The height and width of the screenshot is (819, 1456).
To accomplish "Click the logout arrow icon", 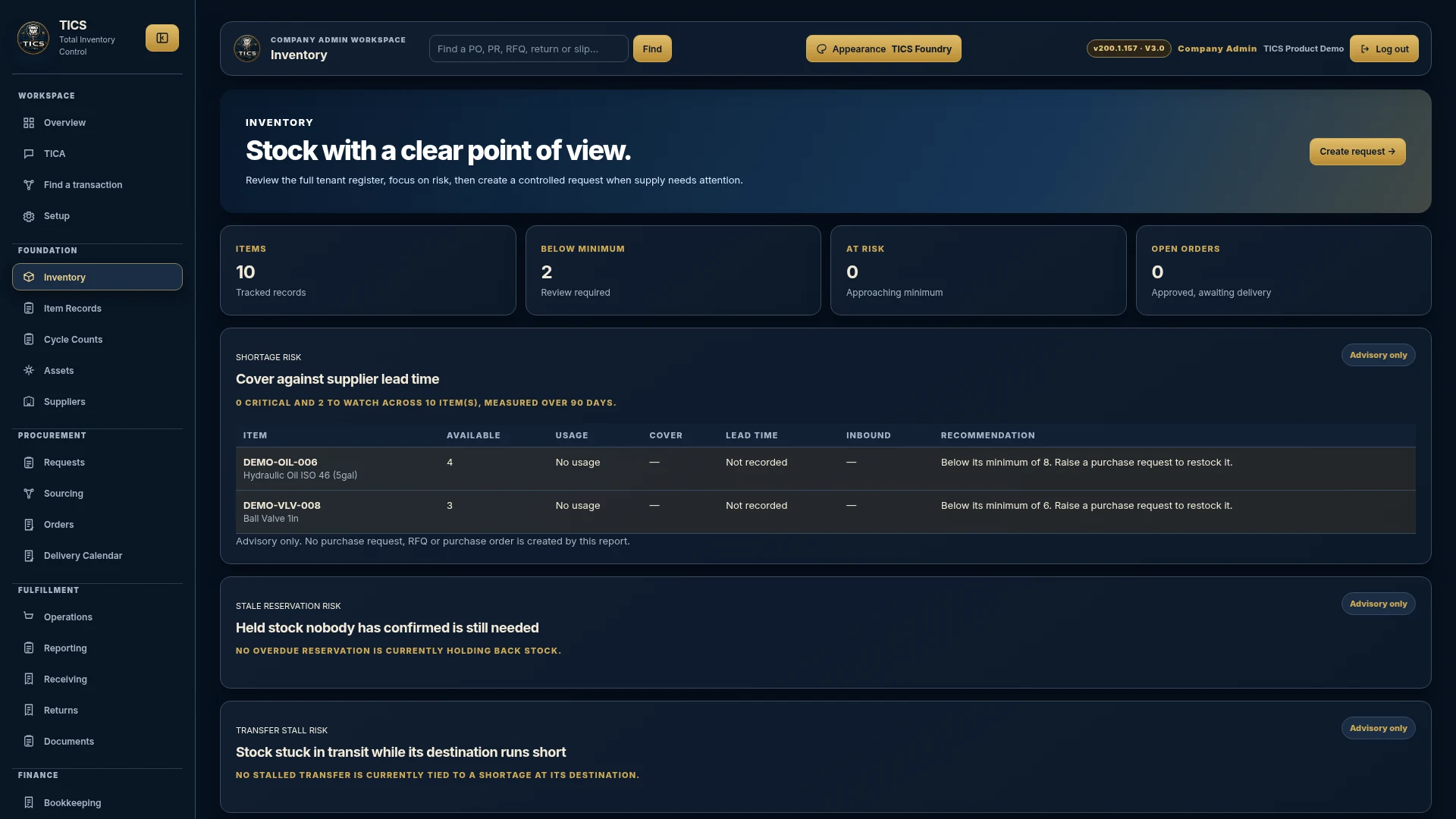I will [x=1365, y=49].
